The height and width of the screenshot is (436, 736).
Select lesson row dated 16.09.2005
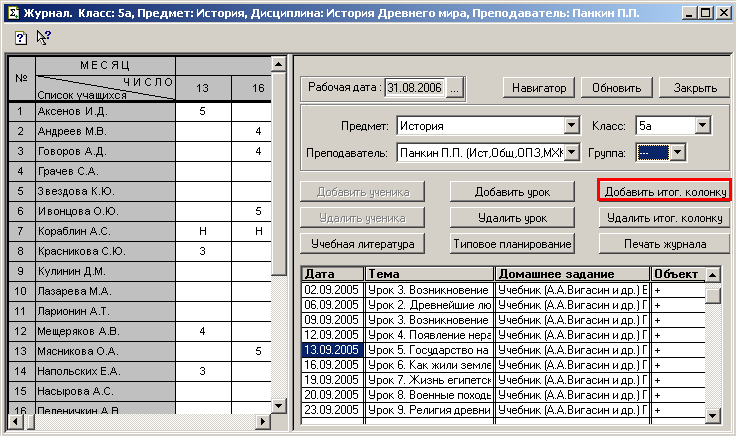click(332, 366)
